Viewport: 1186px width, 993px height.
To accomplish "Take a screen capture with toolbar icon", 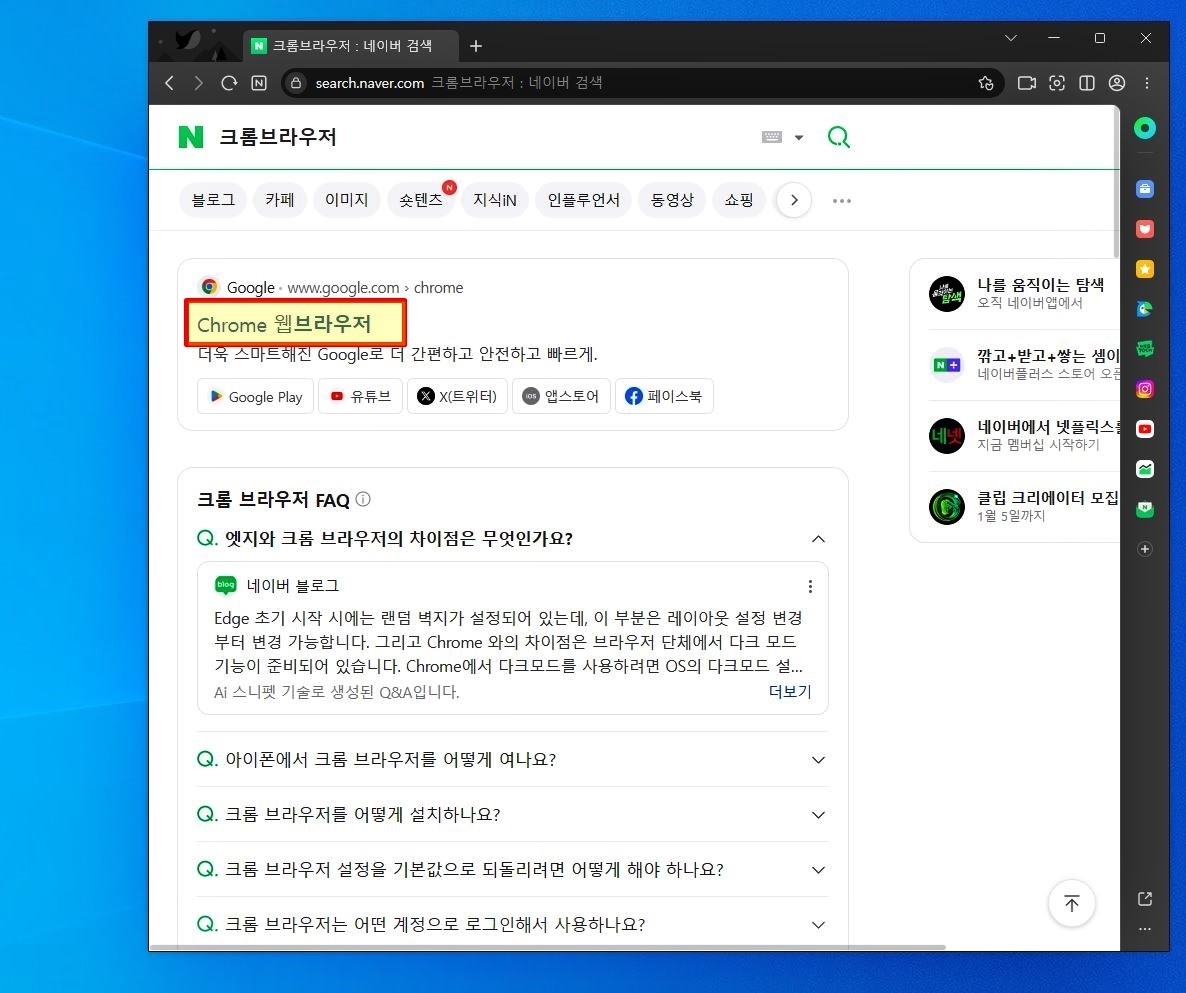I will [x=1057, y=83].
